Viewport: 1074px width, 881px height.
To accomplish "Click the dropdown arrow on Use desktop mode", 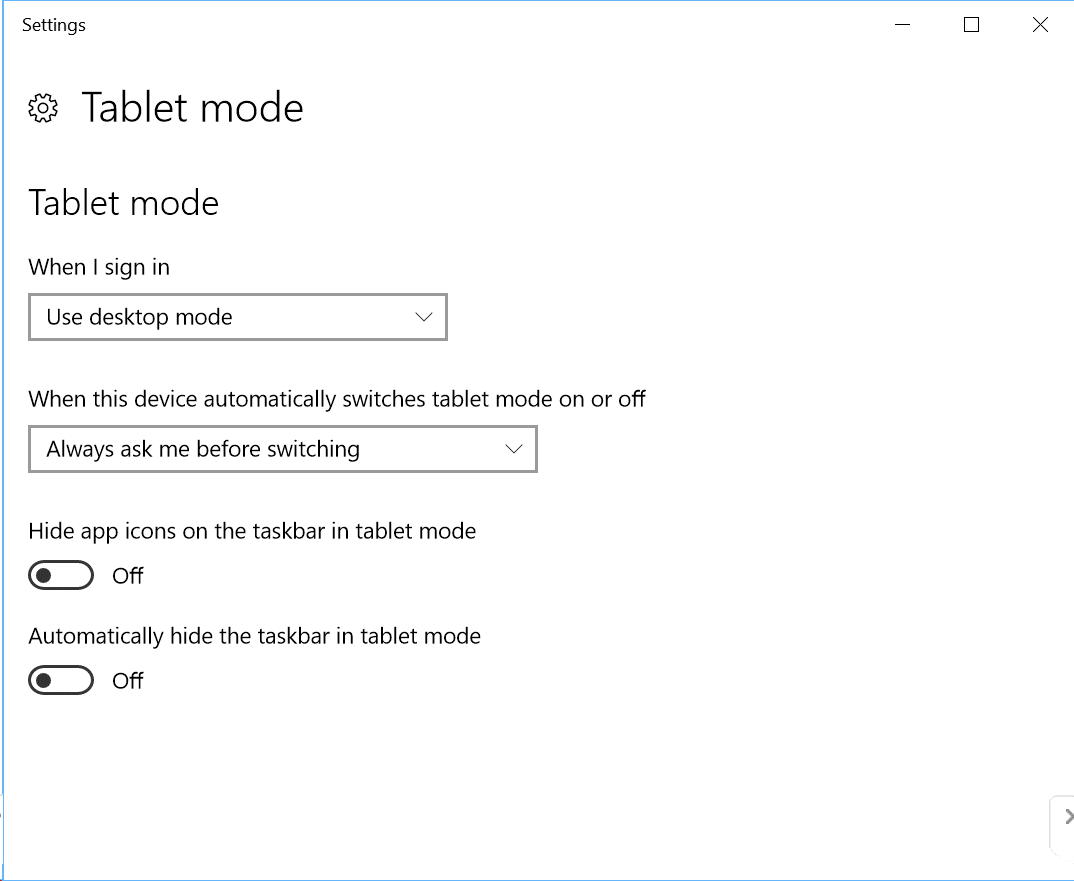I will pos(425,317).
